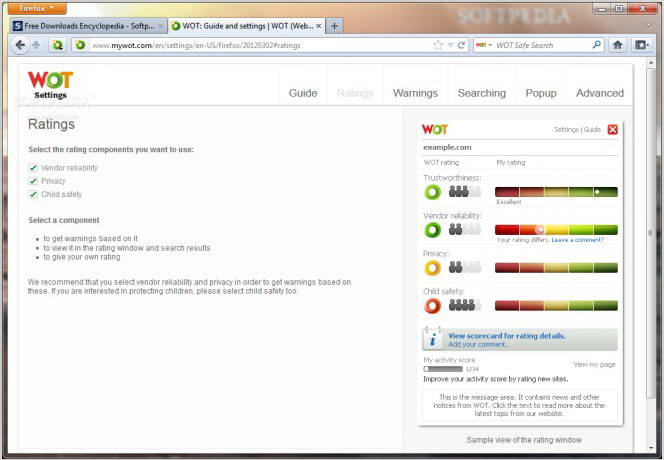This screenshot has height=460, width=664.
Task: Set the Privacy rating bar
Action: pos(556,268)
